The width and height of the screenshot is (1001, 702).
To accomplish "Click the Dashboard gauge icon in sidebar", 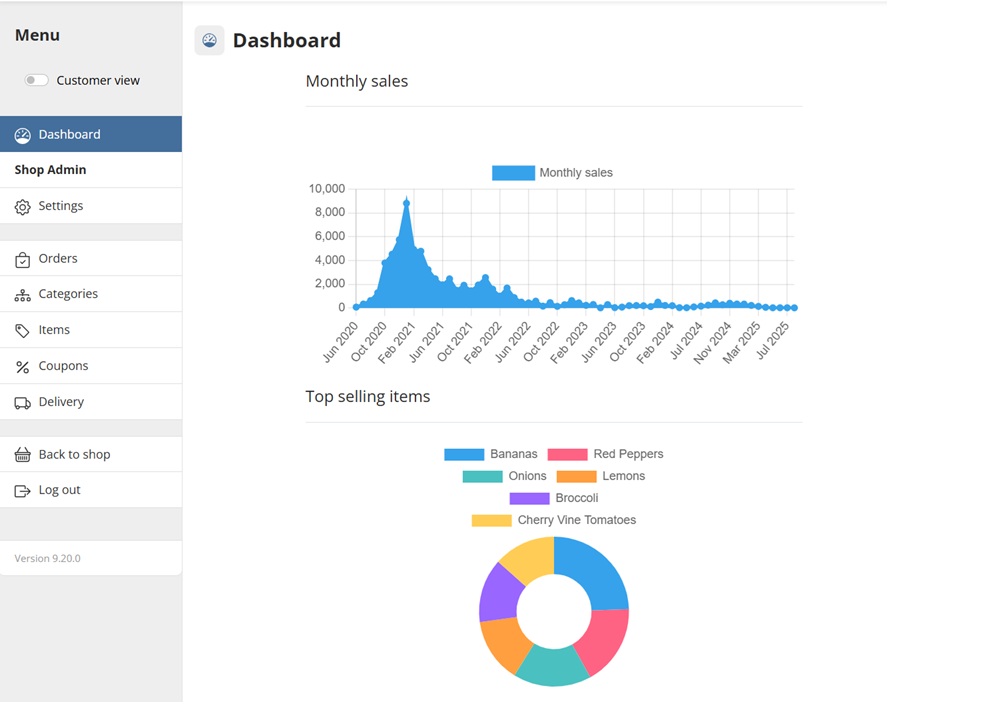I will [22, 135].
